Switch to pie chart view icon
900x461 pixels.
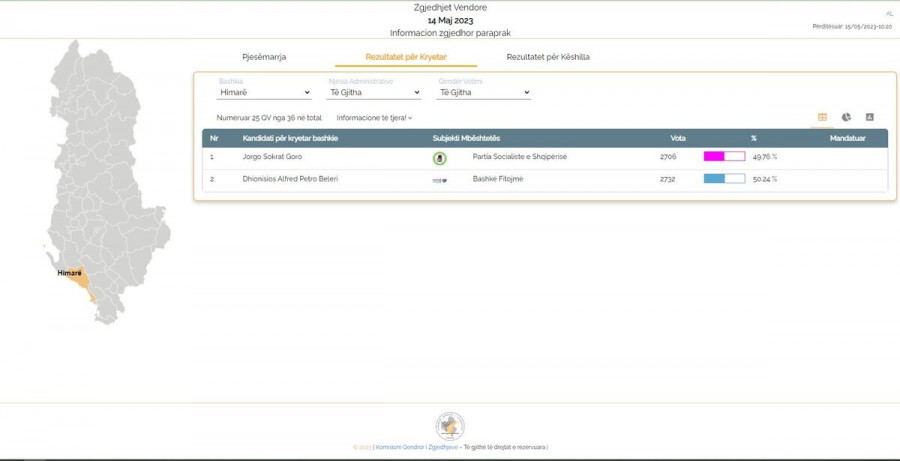click(846, 117)
